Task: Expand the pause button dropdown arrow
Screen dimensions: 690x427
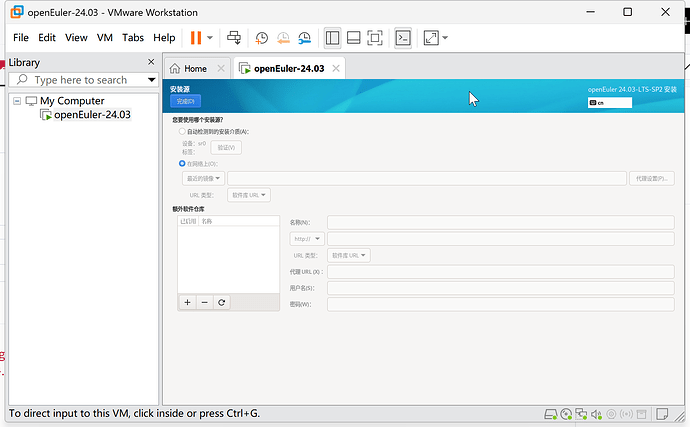Action: pyautogui.click(x=210, y=38)
